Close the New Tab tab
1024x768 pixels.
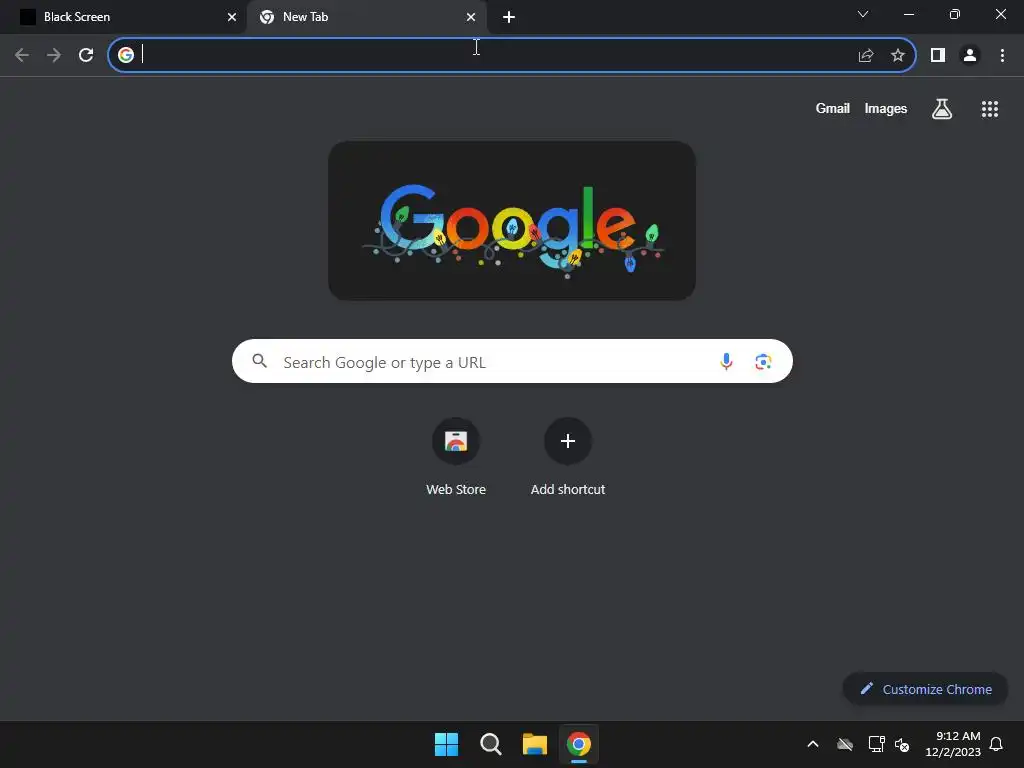click(x=471, y=17)
